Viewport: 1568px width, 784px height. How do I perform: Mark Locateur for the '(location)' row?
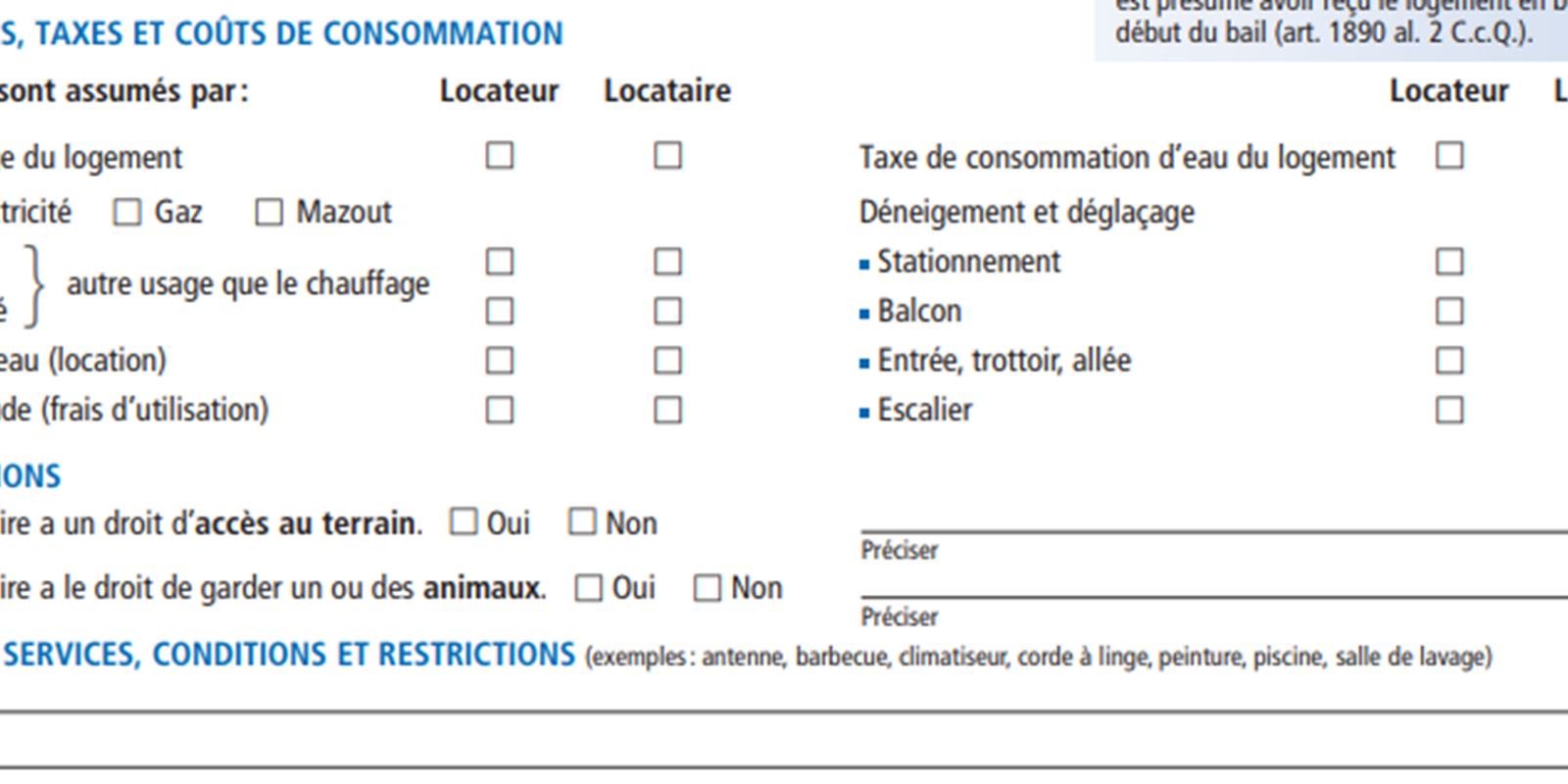point(500,361)
